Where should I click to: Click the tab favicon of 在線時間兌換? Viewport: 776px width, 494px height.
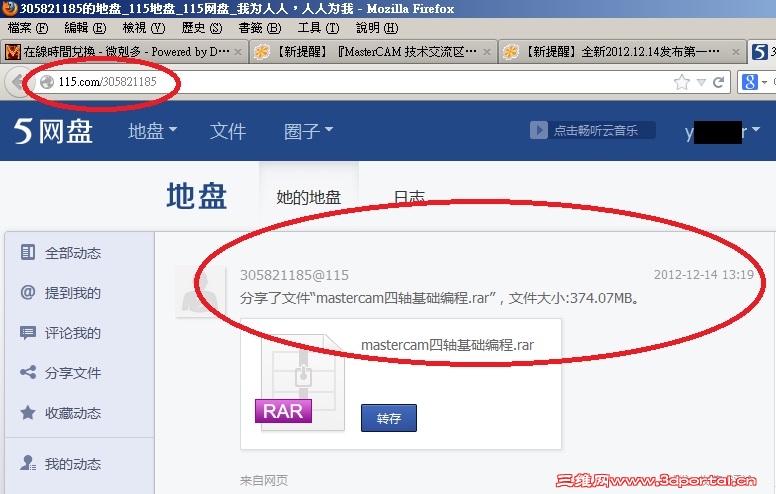coord(13,51)
